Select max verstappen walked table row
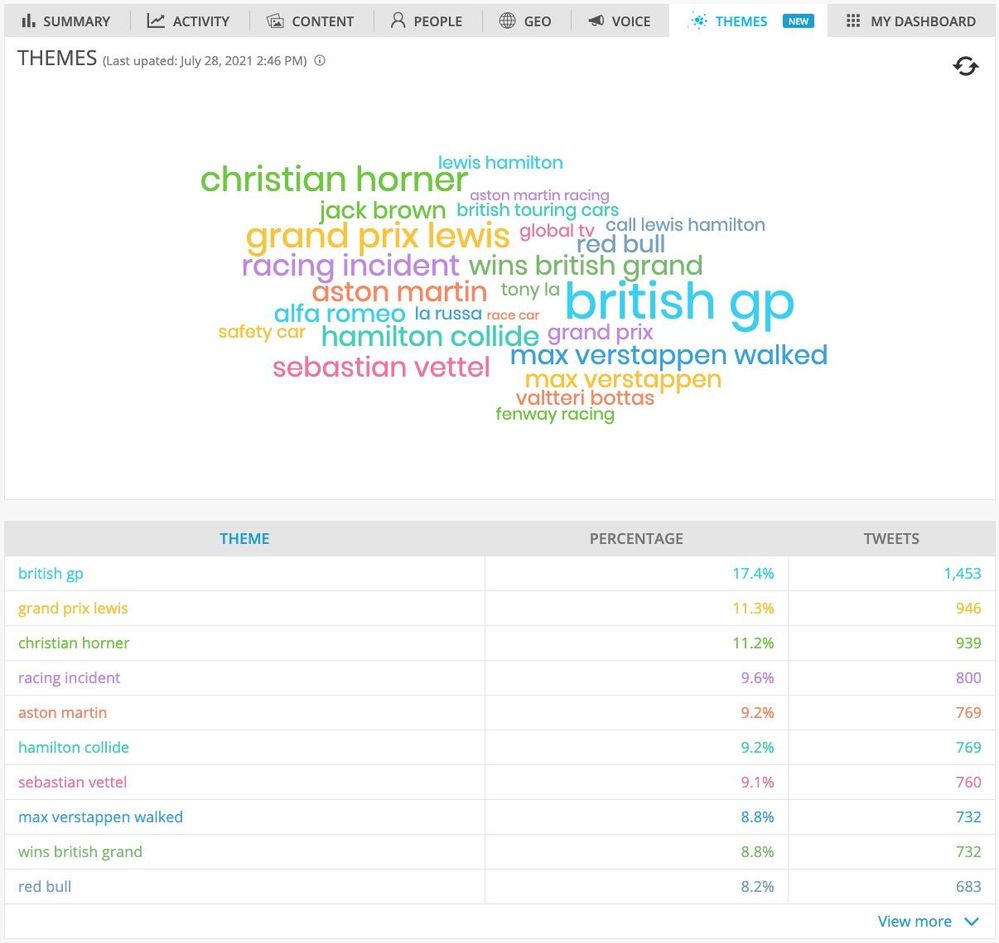Screen dimensions: 999x943 click(x=500, y=817)
